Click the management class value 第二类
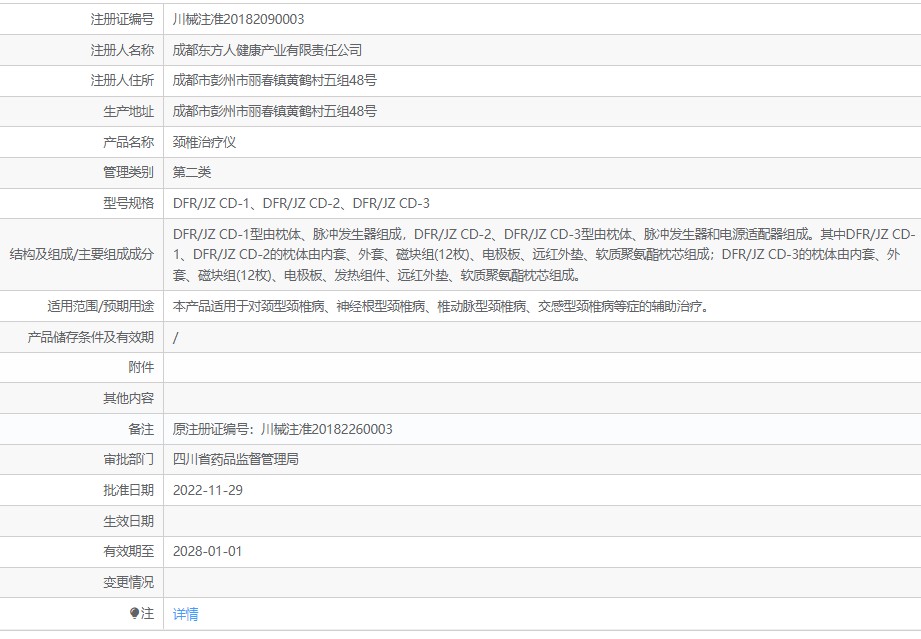 tap(192, 172)
